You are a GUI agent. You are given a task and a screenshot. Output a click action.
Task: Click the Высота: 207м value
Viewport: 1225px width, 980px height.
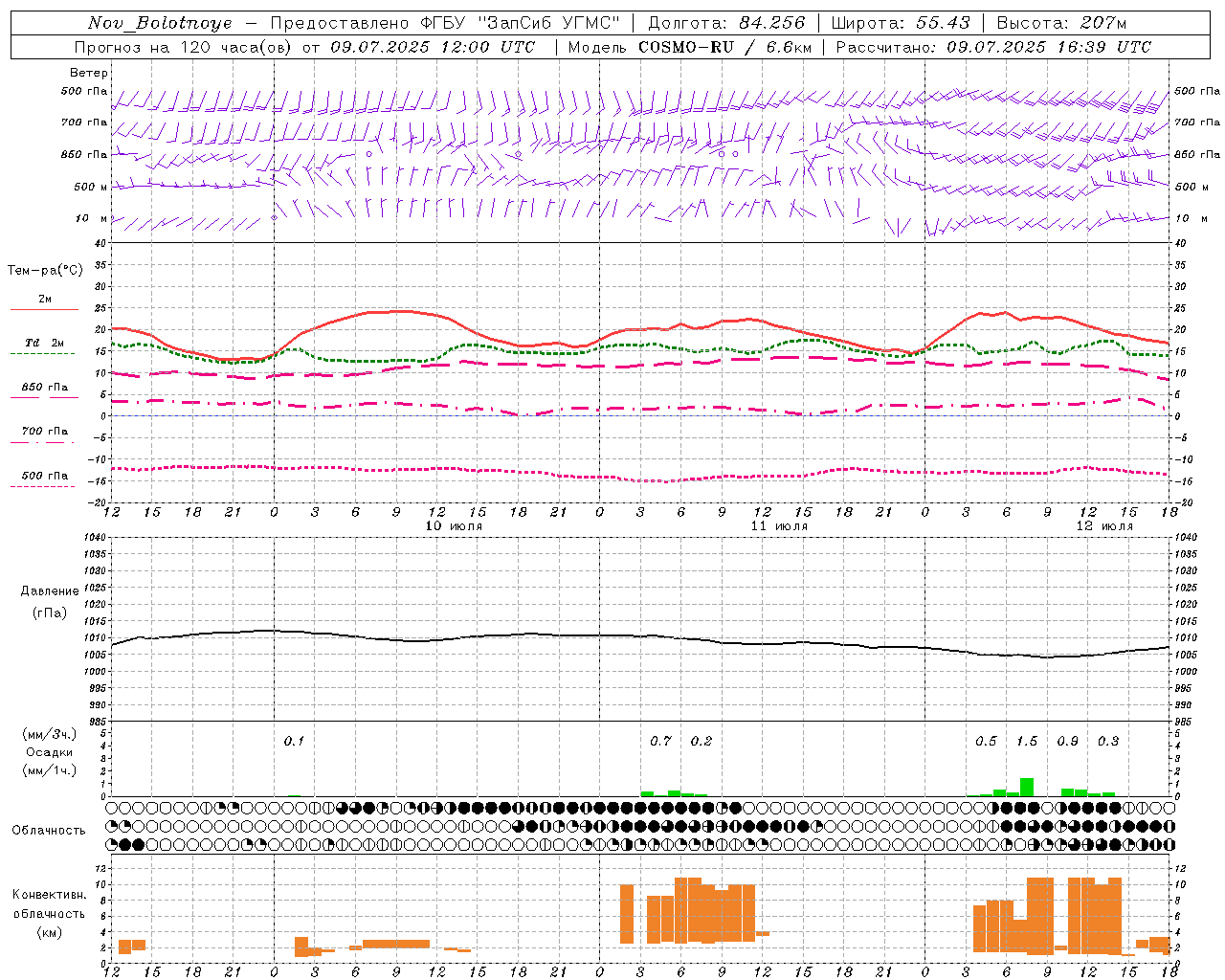(x=1062, y=23)
